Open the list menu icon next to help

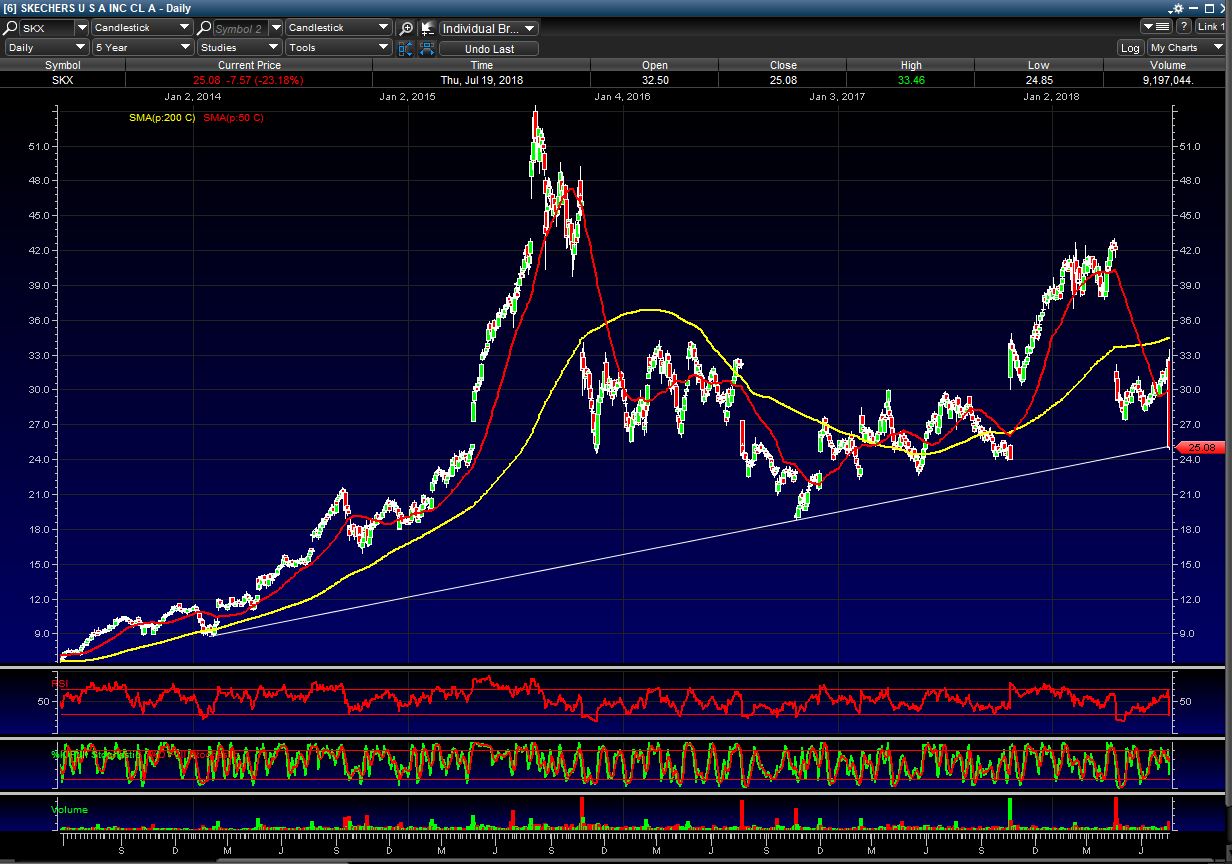tap(1156, 28)
